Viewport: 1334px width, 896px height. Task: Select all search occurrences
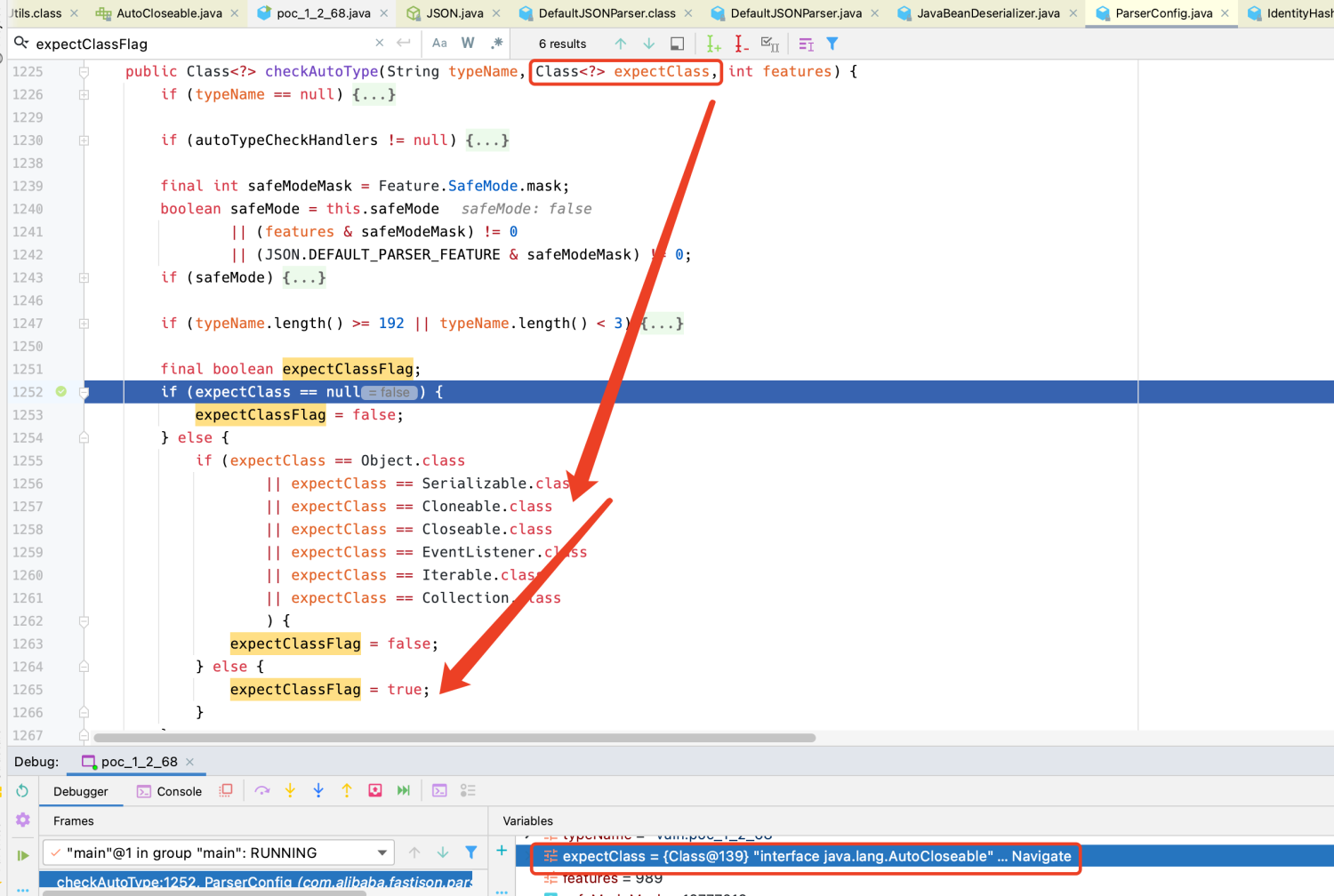(770, 44)
